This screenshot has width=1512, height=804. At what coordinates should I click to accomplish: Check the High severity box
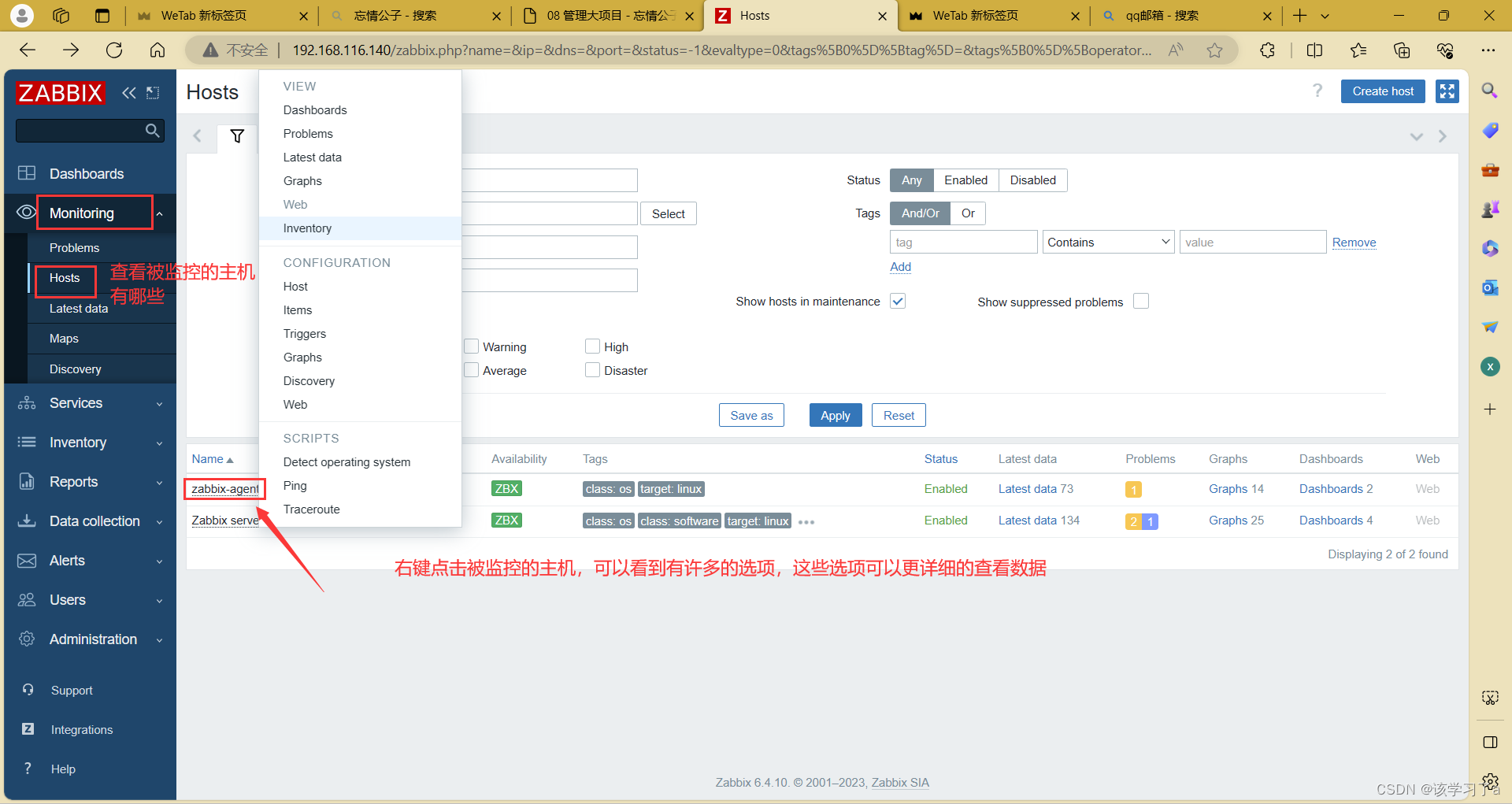[593, 346]
